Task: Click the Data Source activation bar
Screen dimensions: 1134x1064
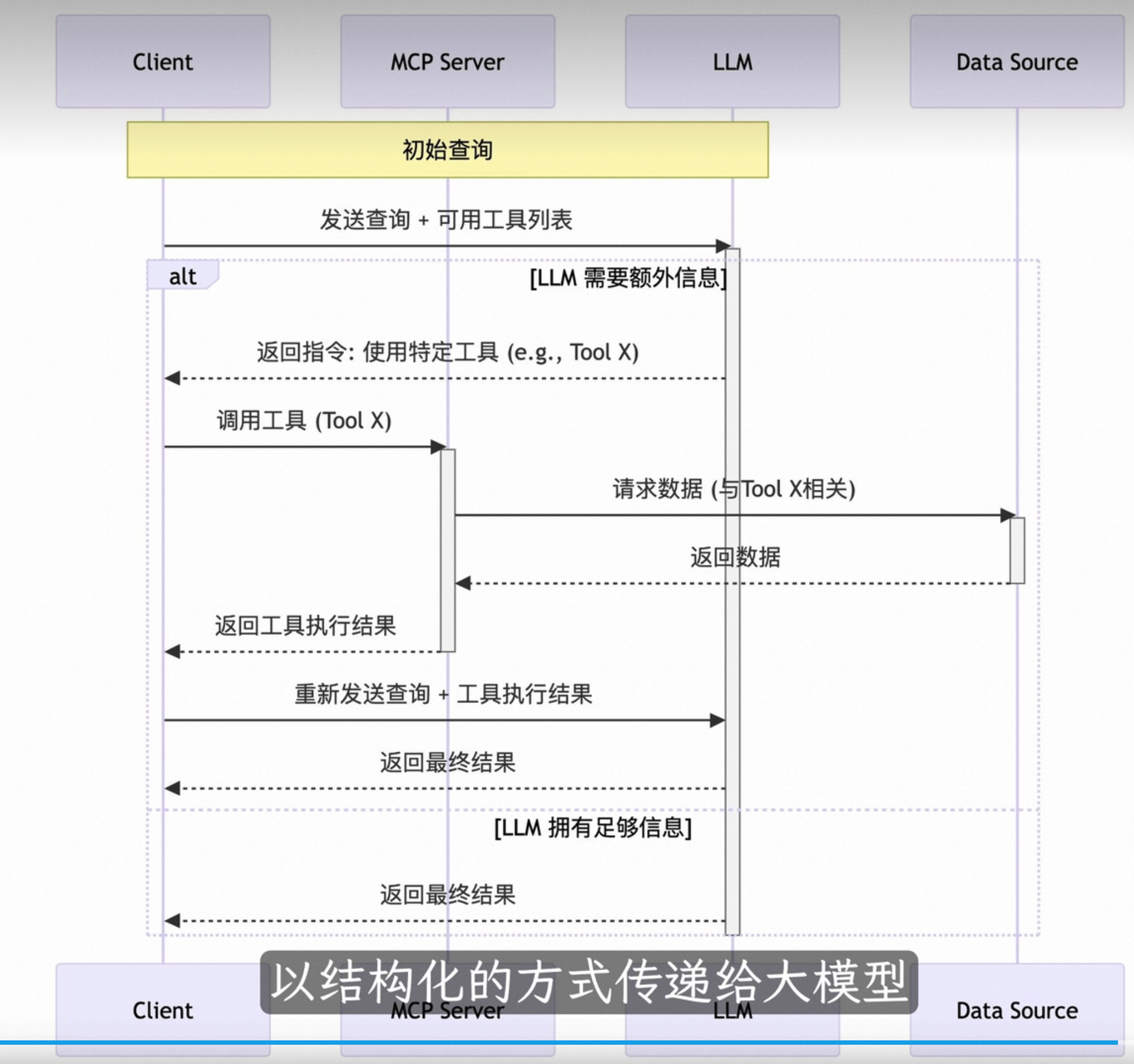Action: tap(1017, 551)
